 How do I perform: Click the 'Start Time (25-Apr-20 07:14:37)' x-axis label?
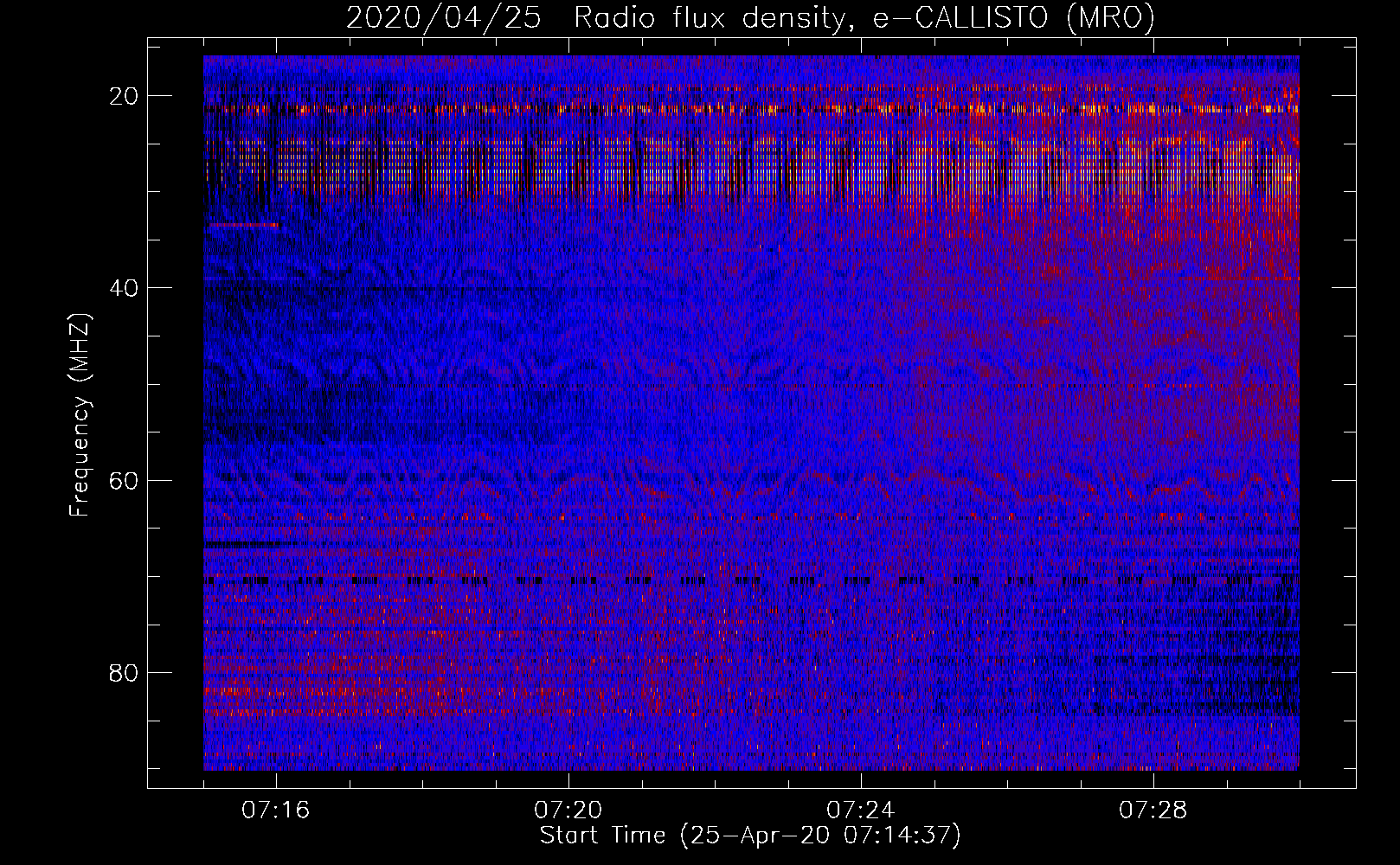[750, 836]
